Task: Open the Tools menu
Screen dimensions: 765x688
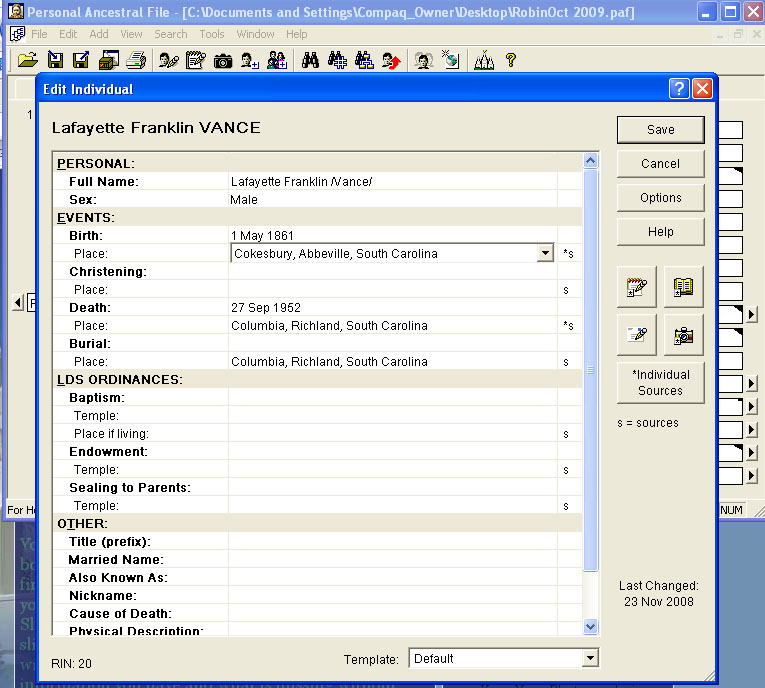Action: click(x=212, y=34)
